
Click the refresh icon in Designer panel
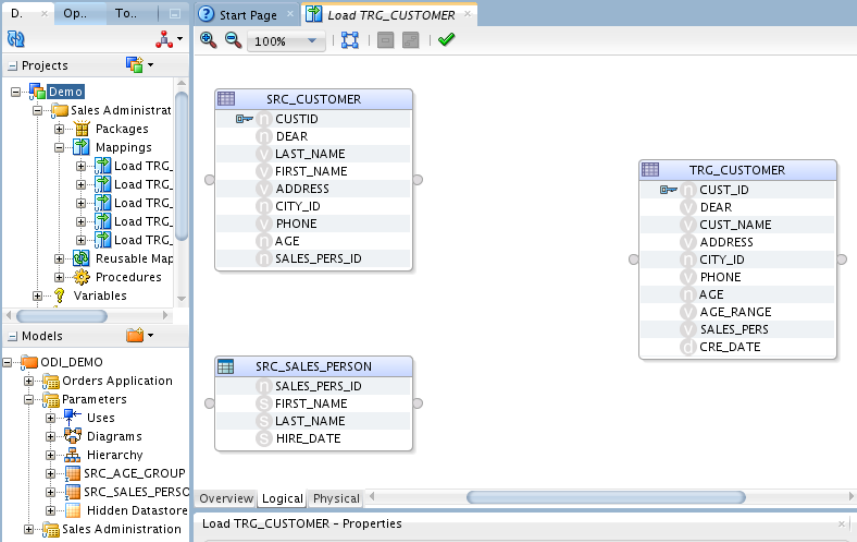[16, 39]
